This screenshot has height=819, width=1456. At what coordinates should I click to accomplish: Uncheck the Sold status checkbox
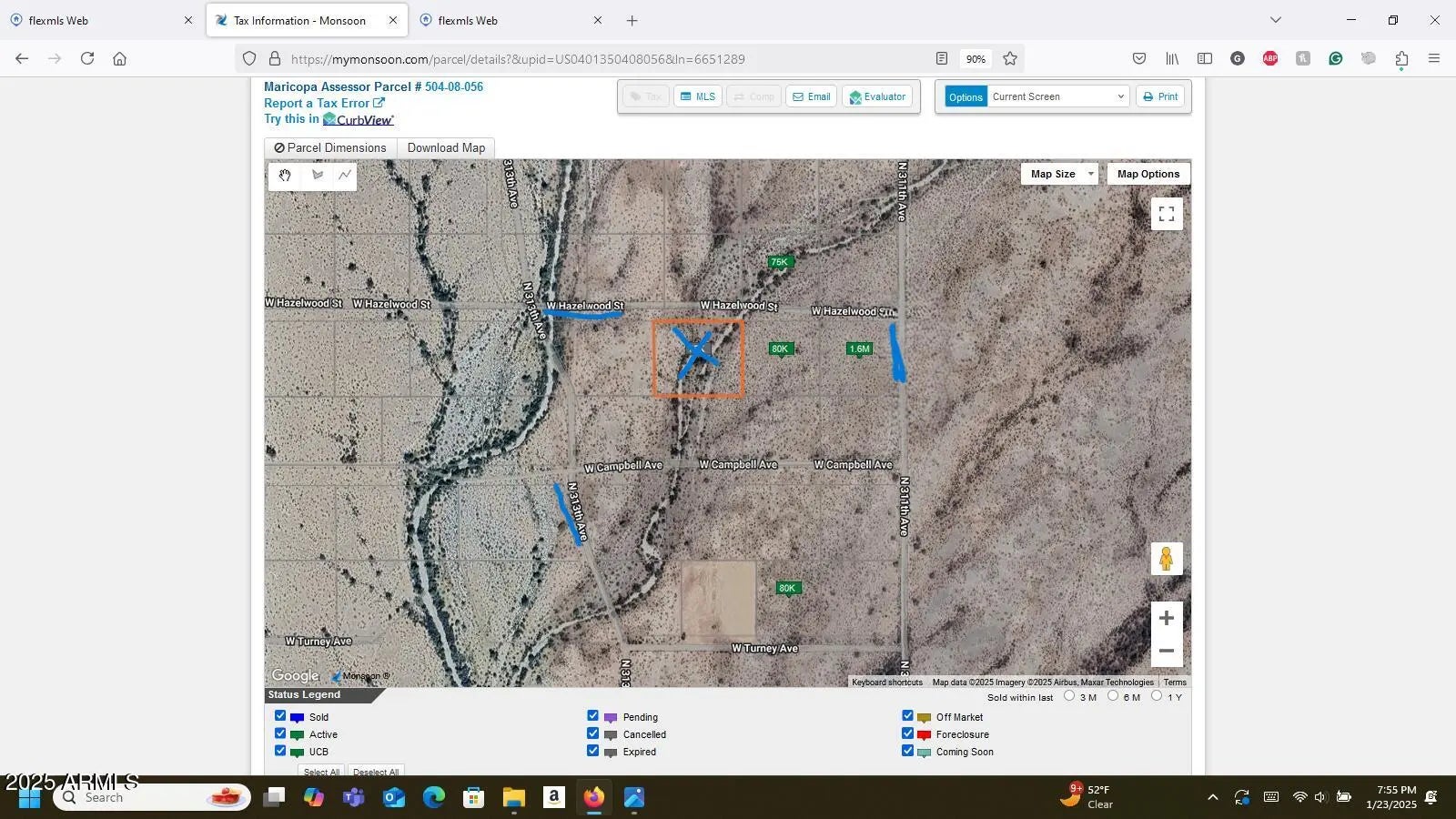click(x=280, y=716)
